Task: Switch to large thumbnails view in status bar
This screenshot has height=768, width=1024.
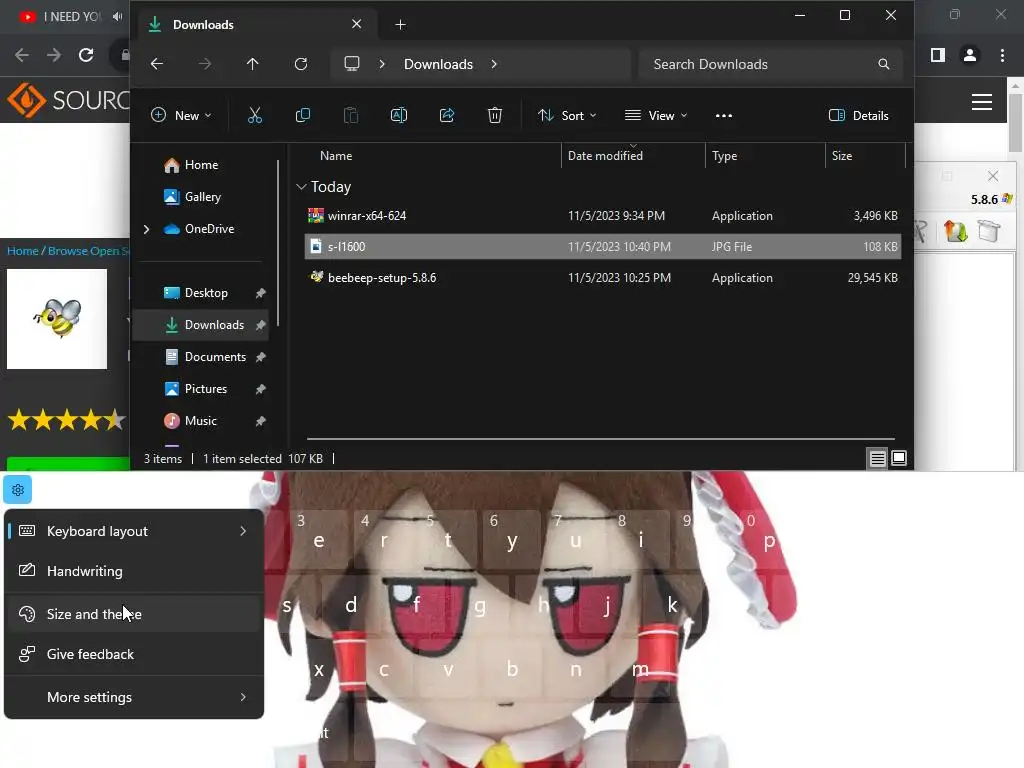Action: (x=899, y=458)
